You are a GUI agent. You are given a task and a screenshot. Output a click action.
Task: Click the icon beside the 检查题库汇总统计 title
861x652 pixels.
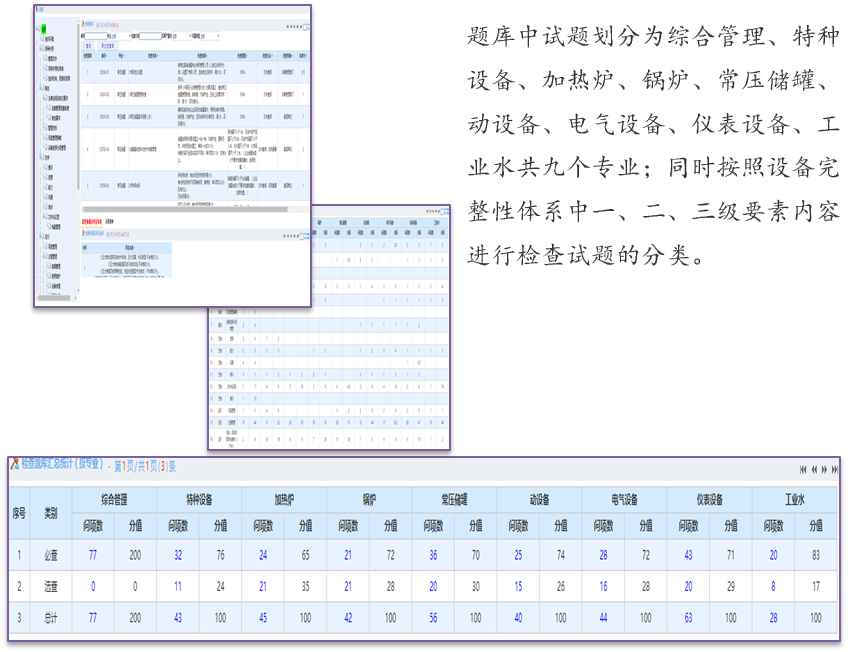(15, 464)
